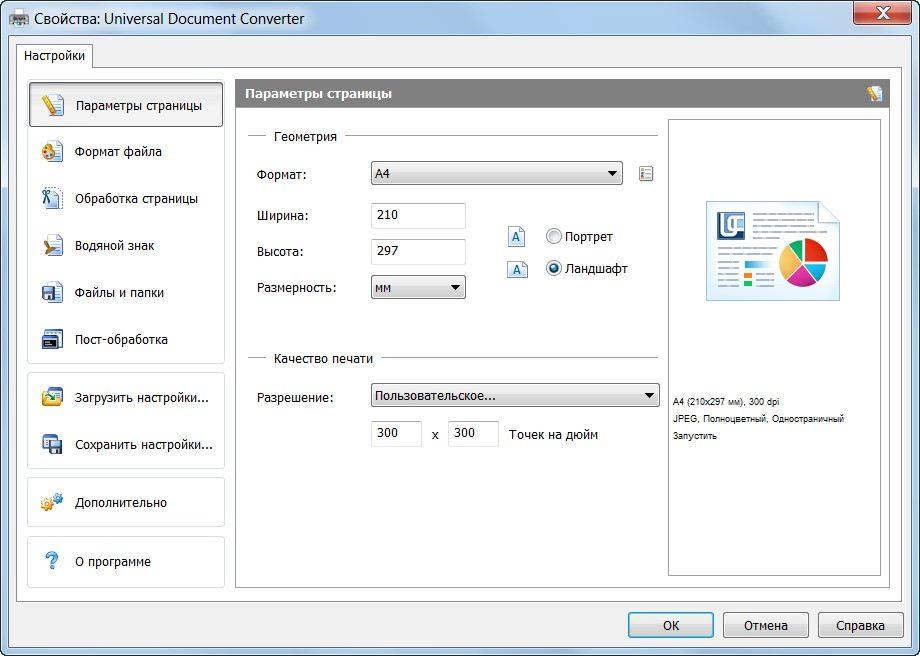The height and width of the screenshot is (656, 920).
Task: Click the page icon in the header bar
Action: pos(874,93)
